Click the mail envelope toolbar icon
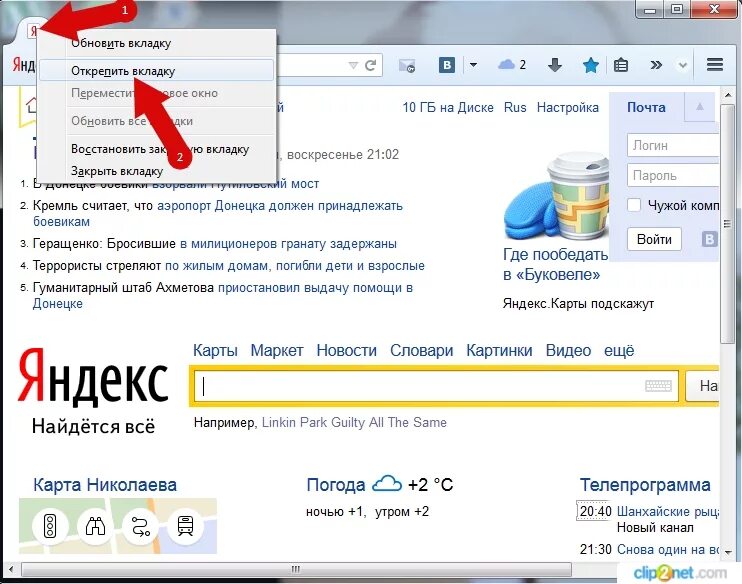This screenshot has height=584, width=742. coord(407,66)
